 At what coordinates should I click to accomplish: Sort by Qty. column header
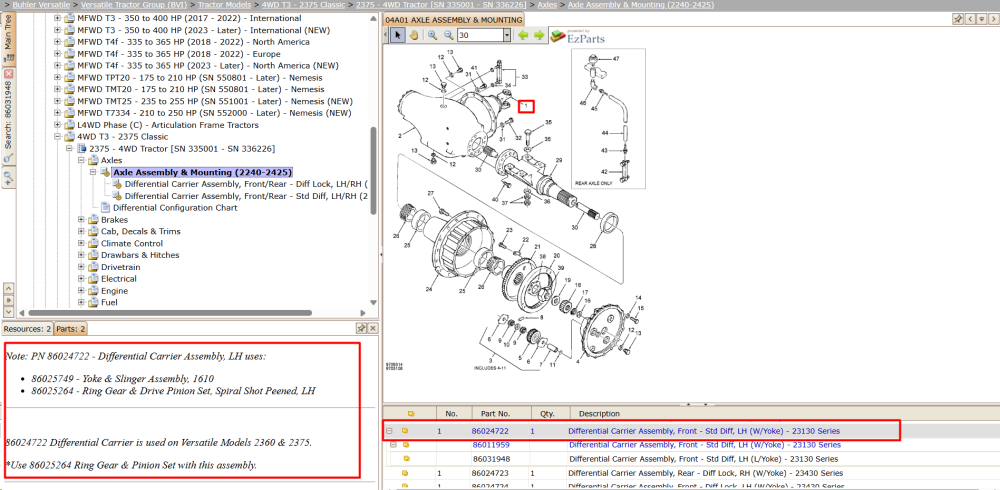[x=550, y=413]
